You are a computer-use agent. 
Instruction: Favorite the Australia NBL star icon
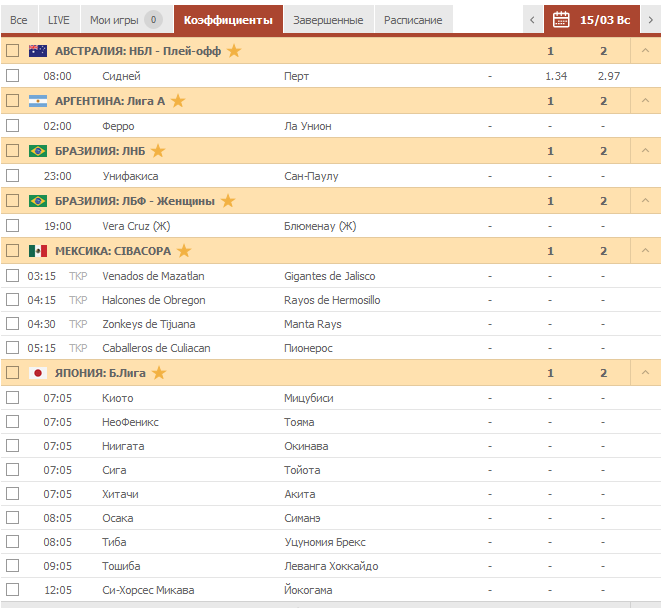click(234, 51)
